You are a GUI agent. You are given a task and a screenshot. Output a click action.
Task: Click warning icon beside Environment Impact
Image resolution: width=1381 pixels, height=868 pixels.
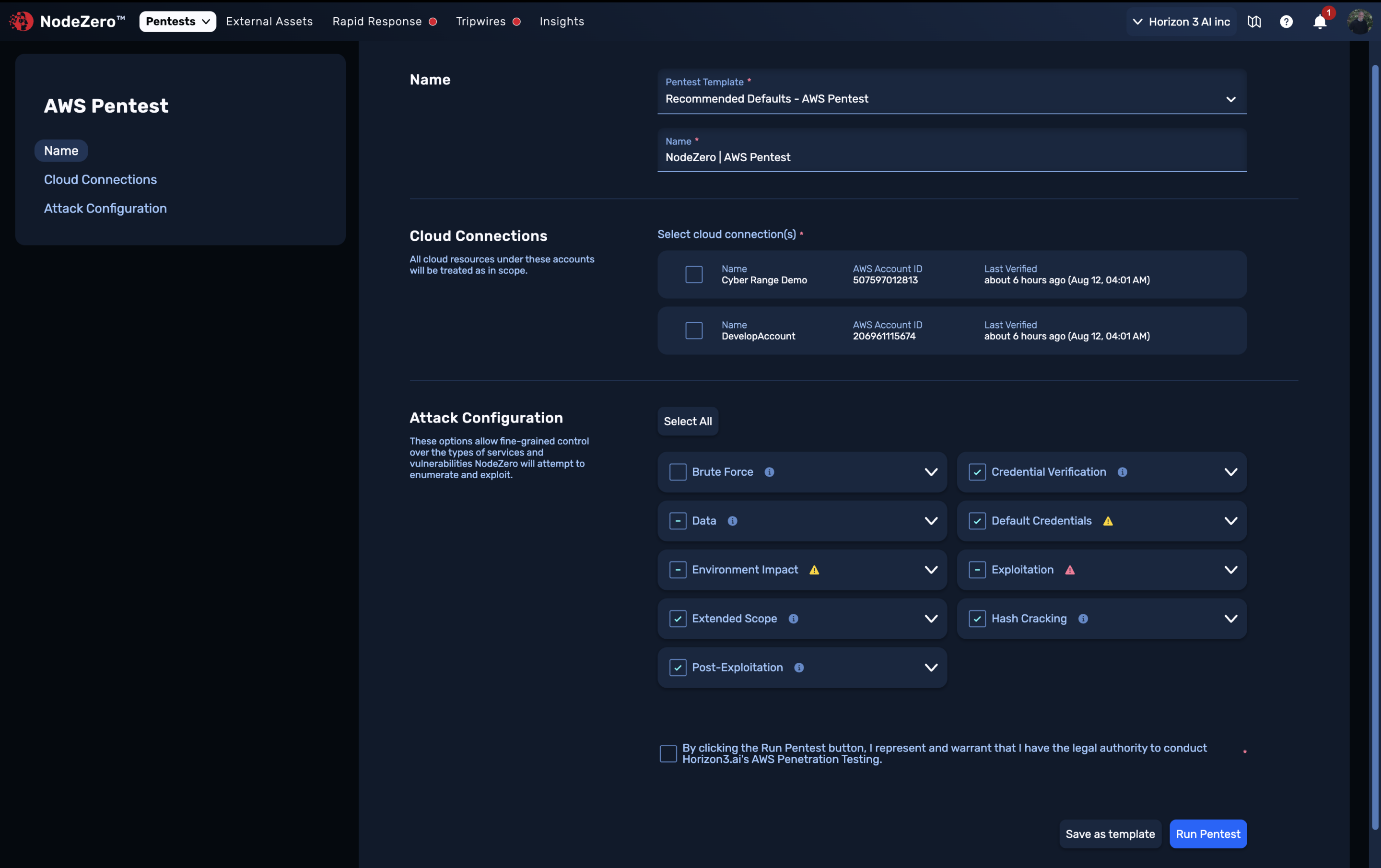click(x=814, y=570)
